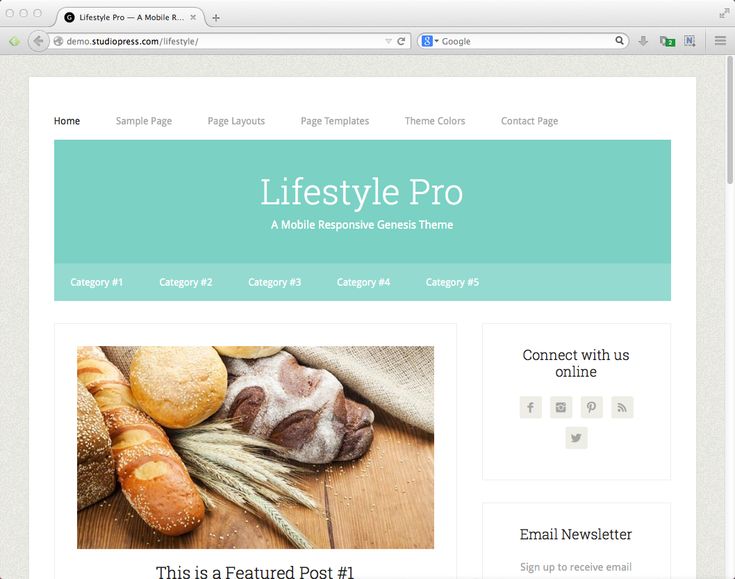Reload the page with refresh icon
Viewport: 735px width, 579px height.
(401, 41)
